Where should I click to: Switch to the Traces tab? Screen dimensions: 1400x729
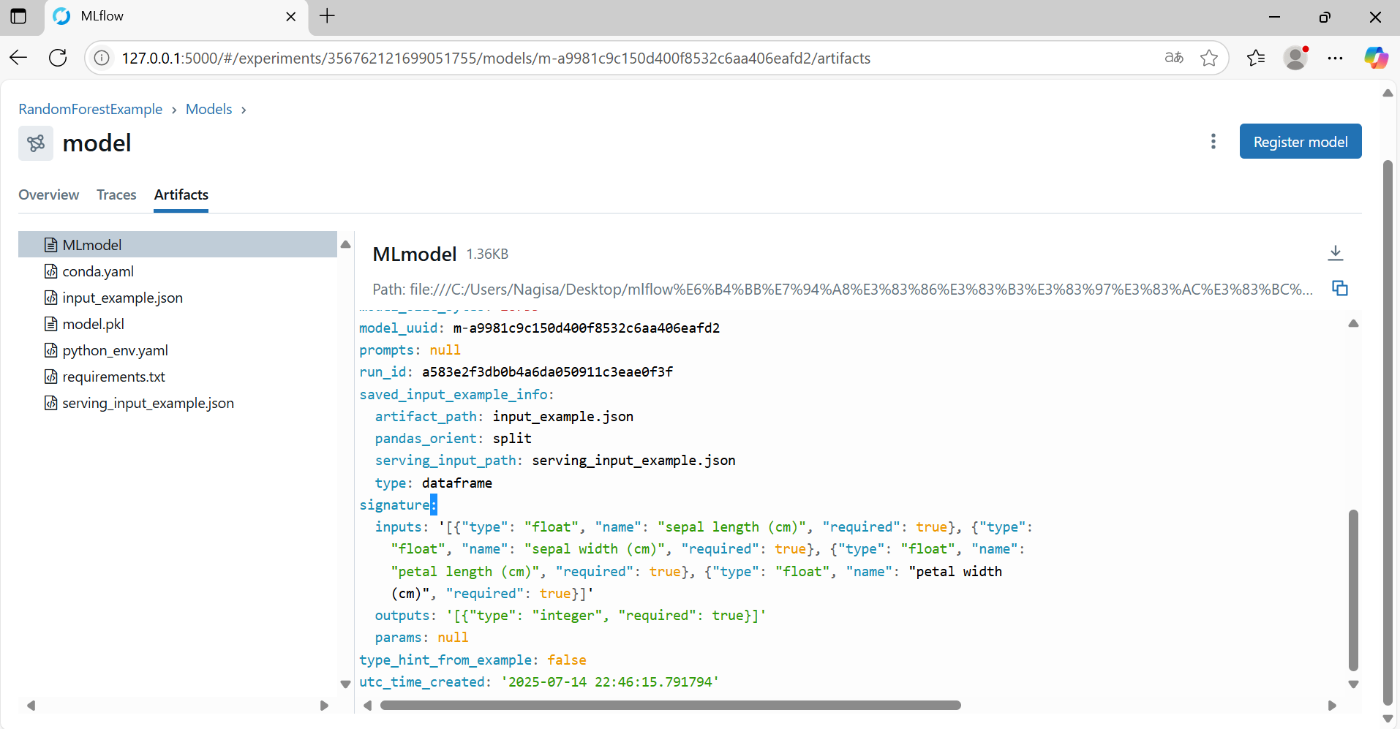click(x=116, y=195)
